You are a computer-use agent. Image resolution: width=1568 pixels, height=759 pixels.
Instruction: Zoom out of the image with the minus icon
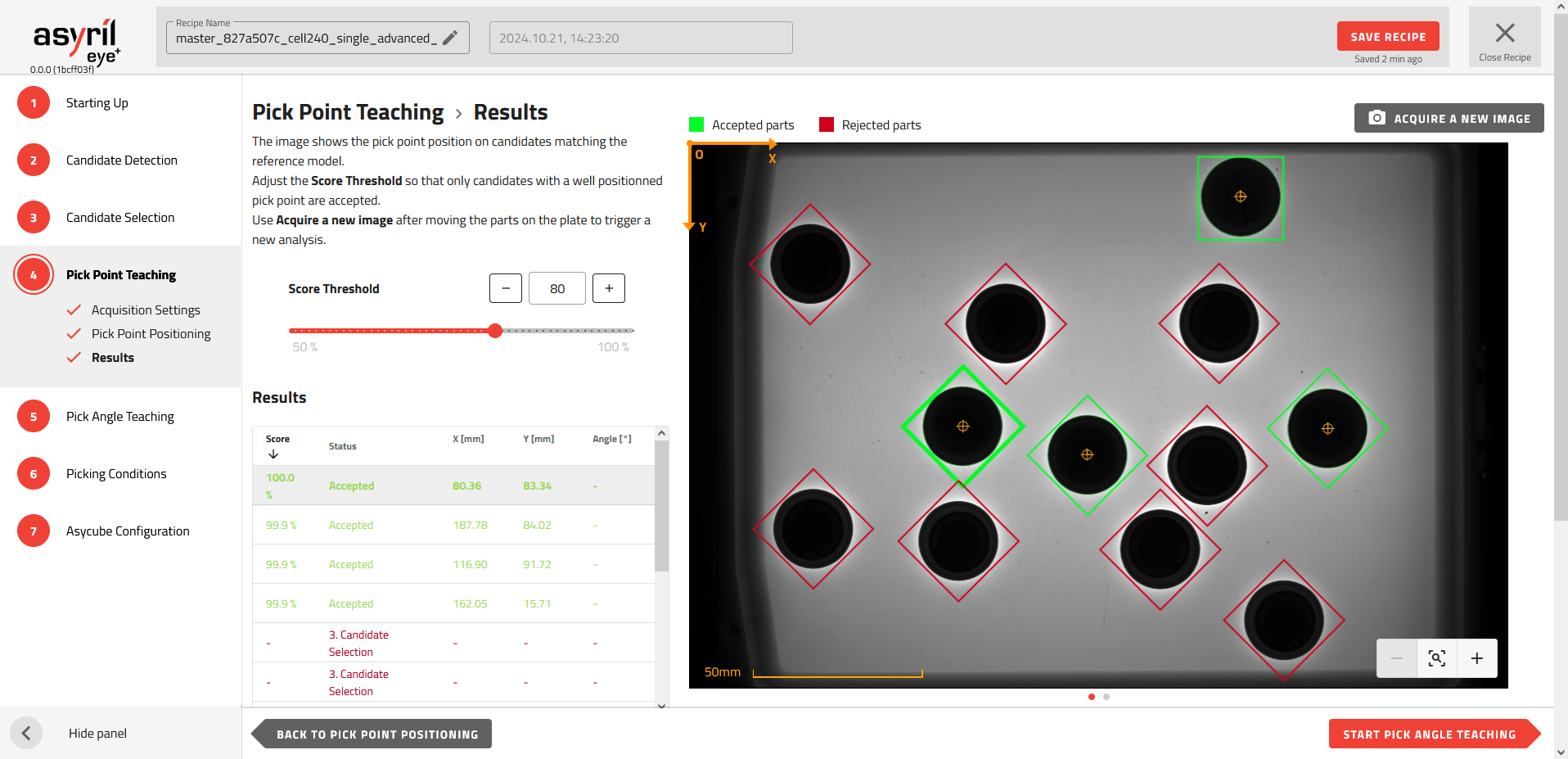coord(1396,657)
